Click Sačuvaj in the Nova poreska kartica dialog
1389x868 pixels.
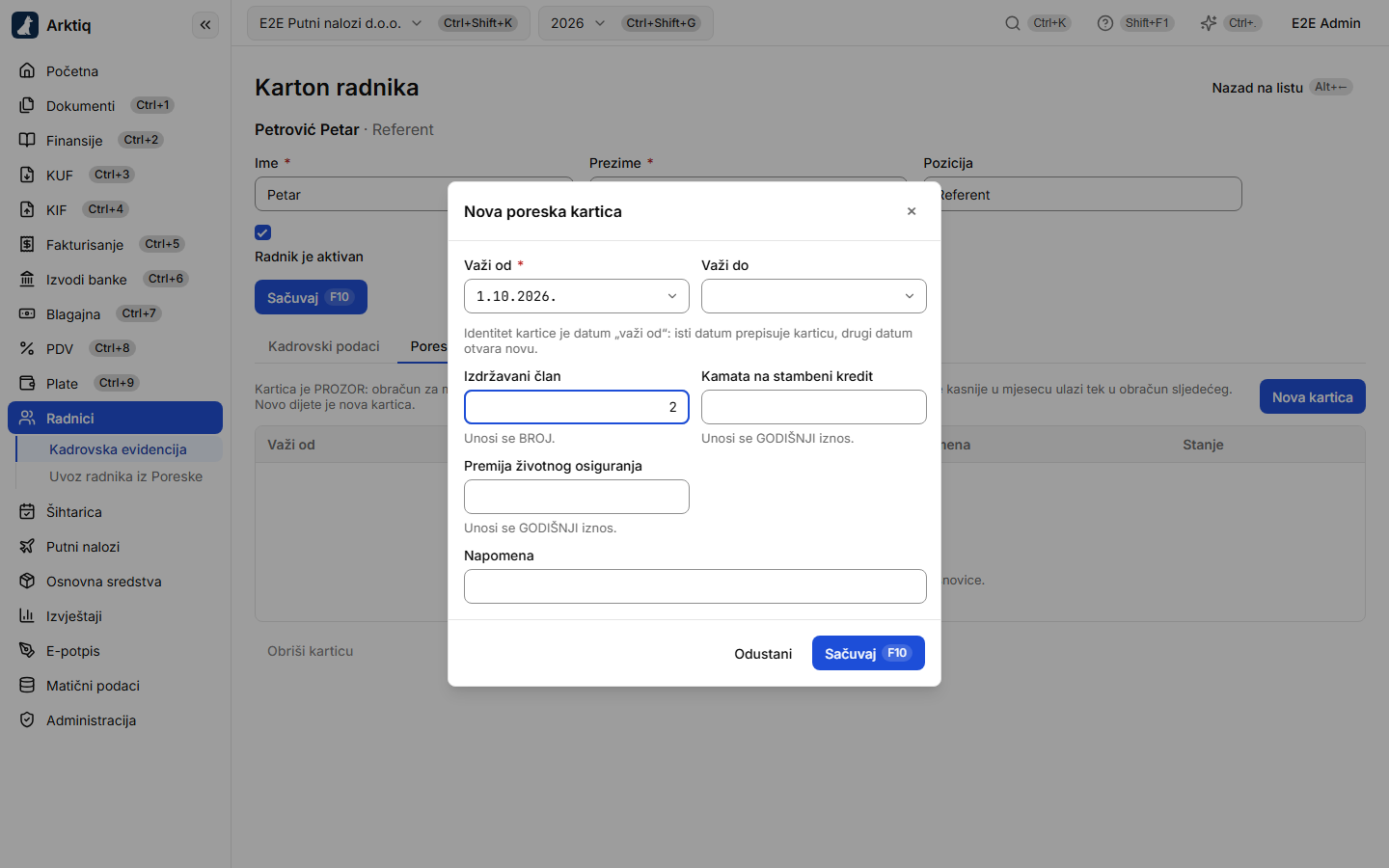(868, 653)
